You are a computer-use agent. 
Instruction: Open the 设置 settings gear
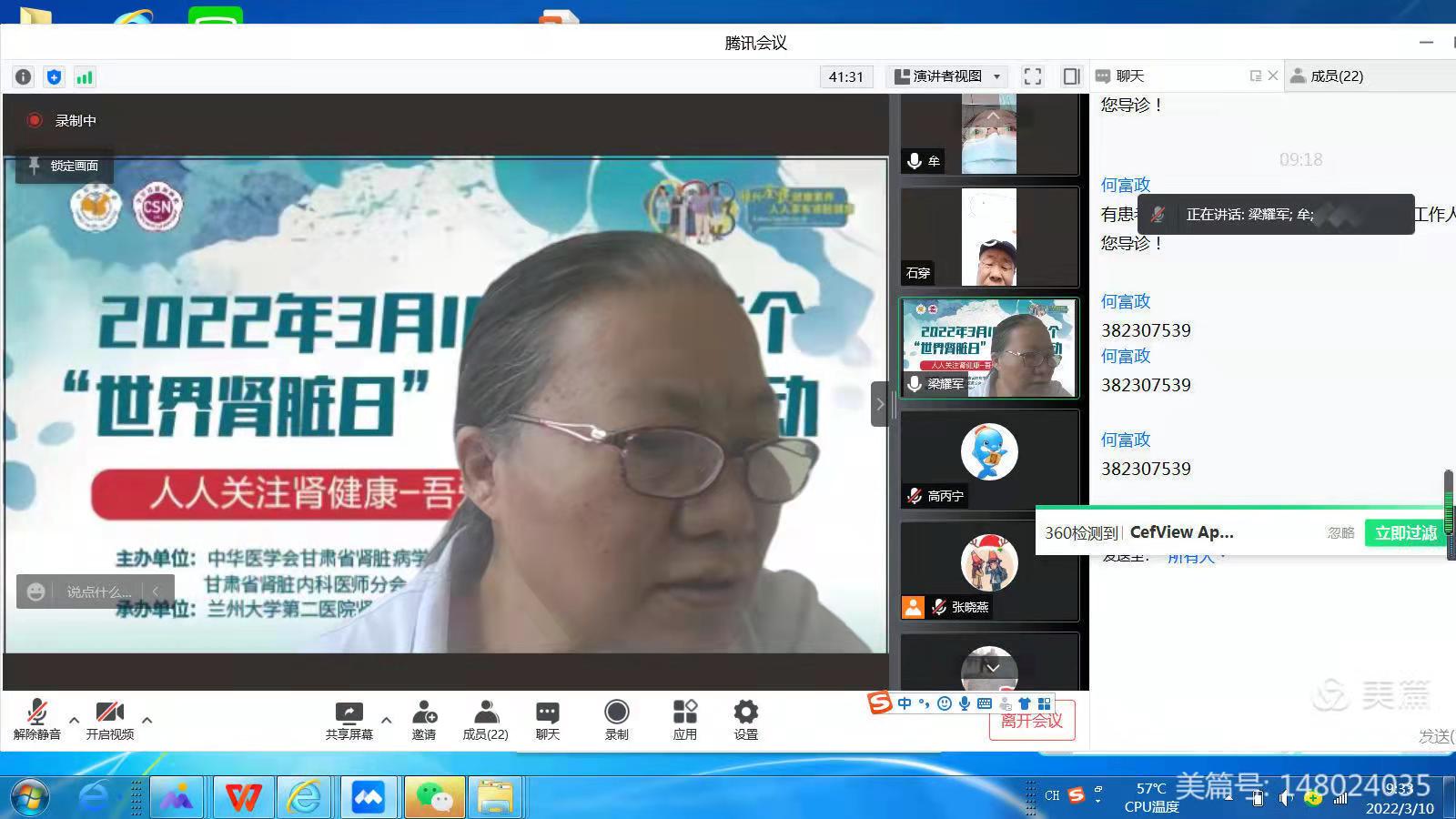coord(745,719)
